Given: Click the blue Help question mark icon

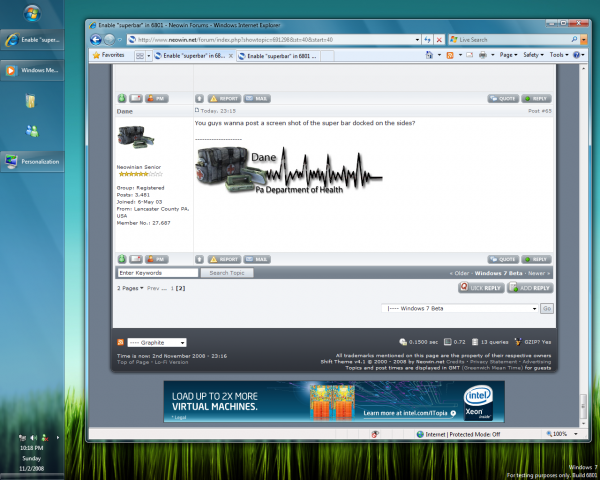Looking at the screenshot, I should [576, 55].
